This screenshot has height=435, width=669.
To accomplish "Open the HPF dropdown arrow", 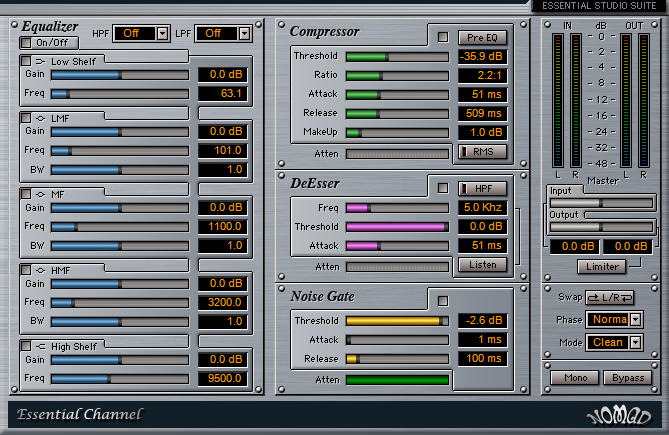I will pyautogui.click(x=162, y=33).
